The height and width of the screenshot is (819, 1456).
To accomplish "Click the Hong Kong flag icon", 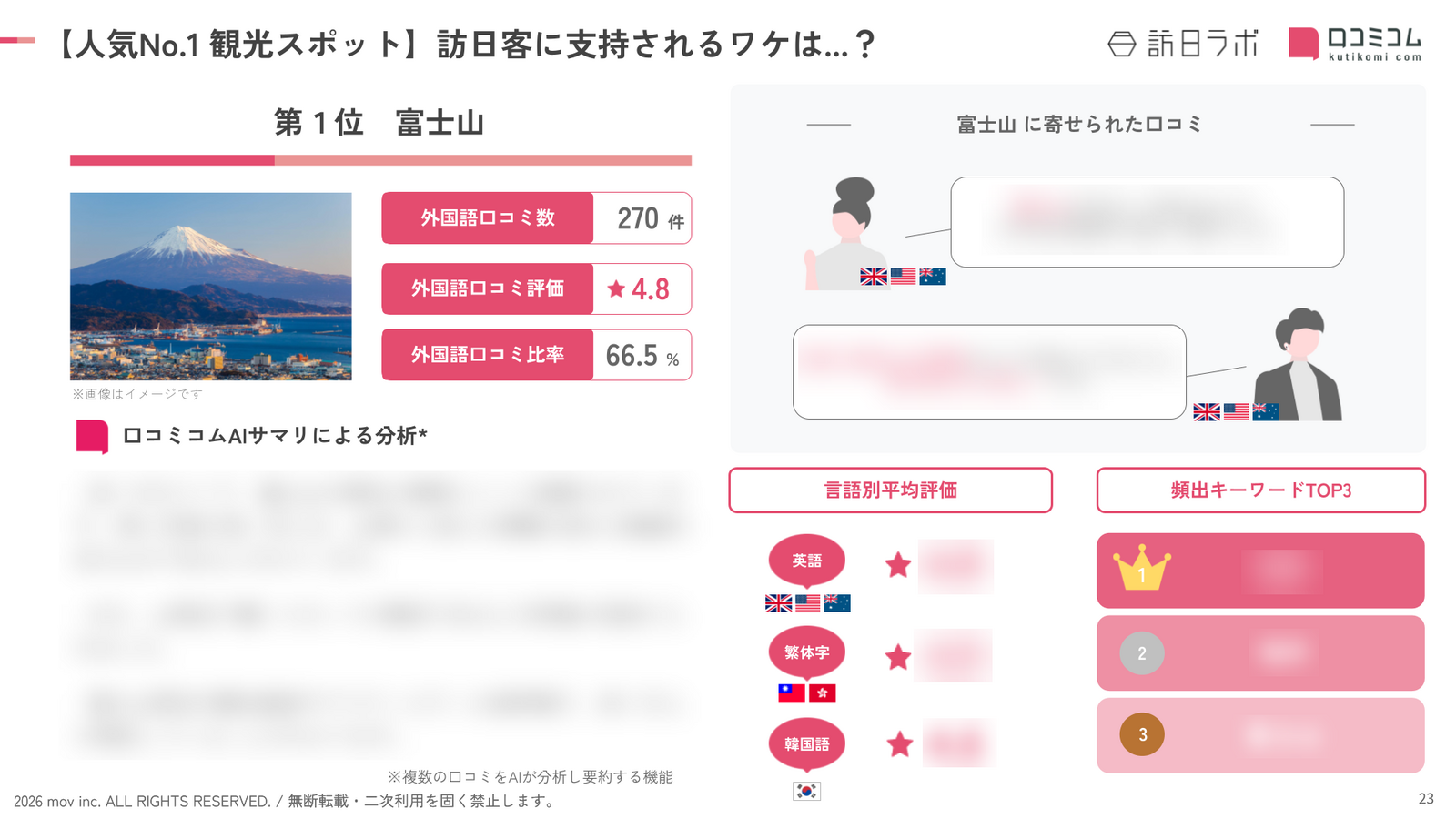I will pos(823,693).
